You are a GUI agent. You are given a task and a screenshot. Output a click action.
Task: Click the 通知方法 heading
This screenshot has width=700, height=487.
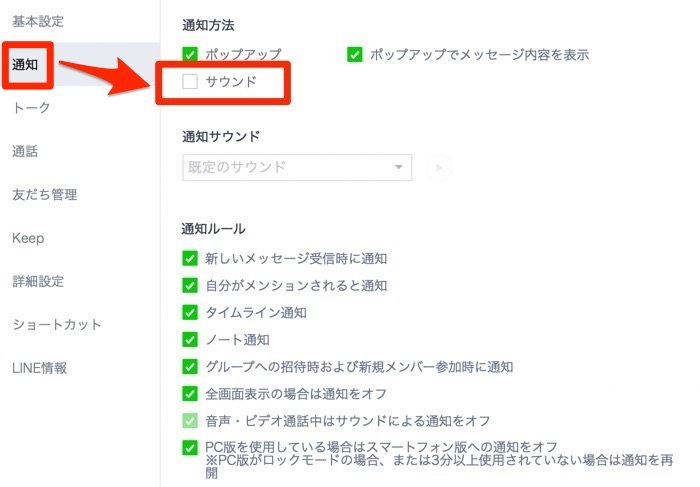(208, 25)
